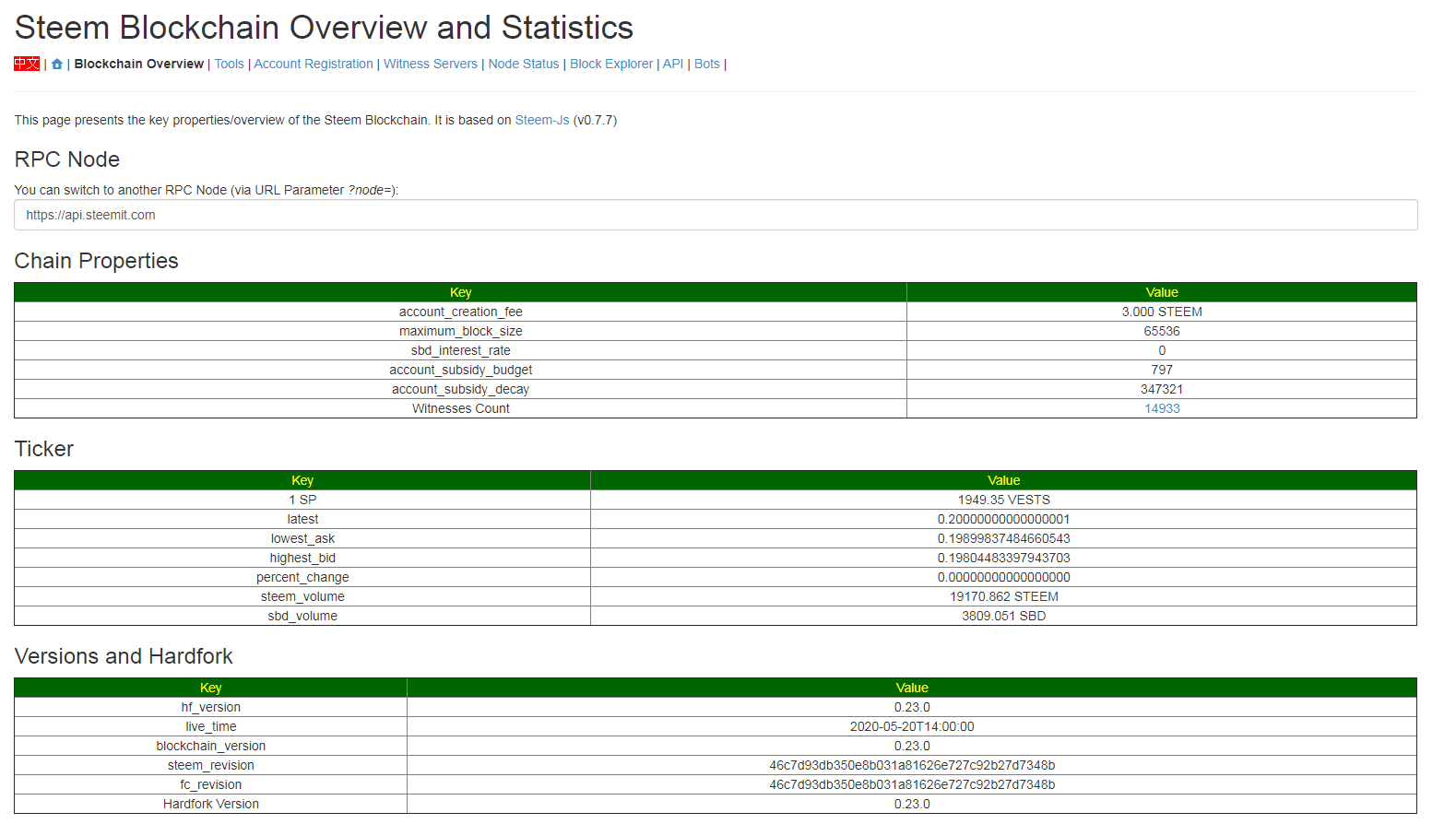Image resolution: width=1456 pixels, height=824 pixels.
Task: Click the 1 SP ticker key
Action: [x=302, y=500]
